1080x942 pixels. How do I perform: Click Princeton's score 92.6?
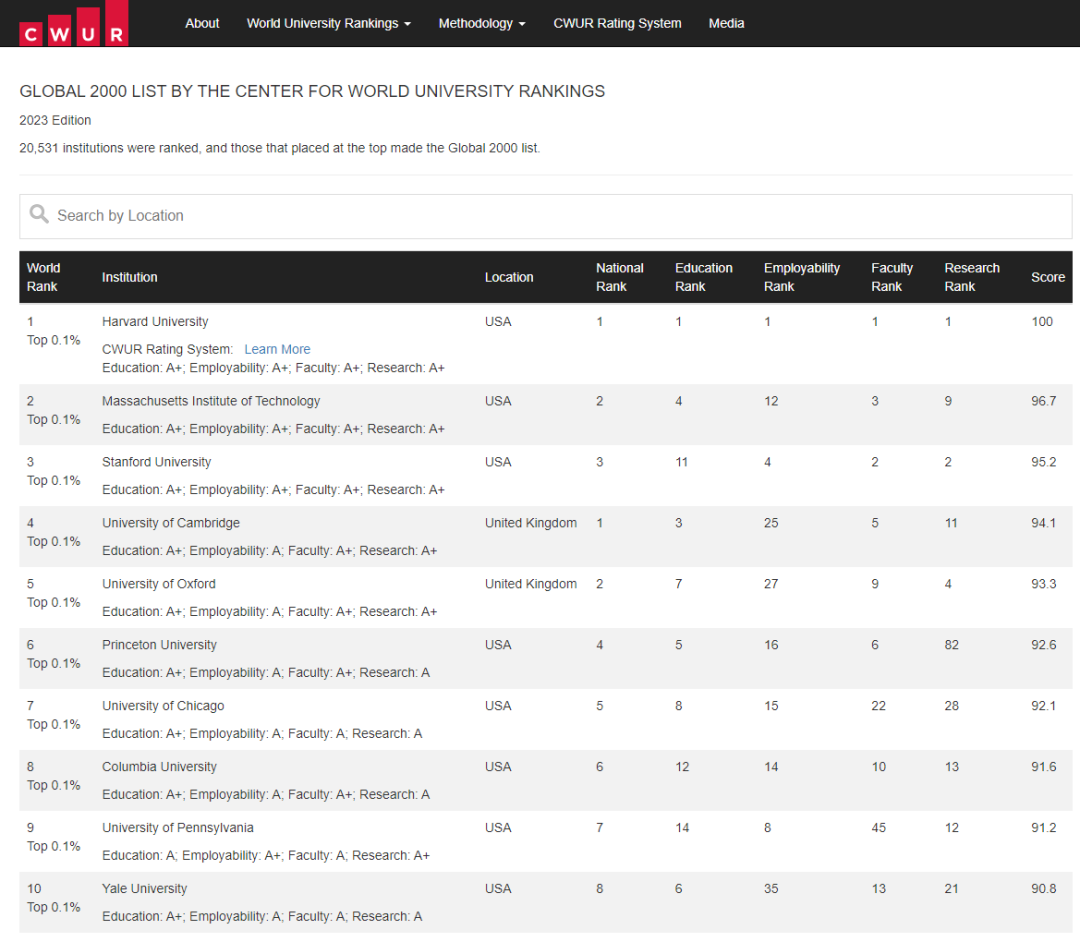1043,645
